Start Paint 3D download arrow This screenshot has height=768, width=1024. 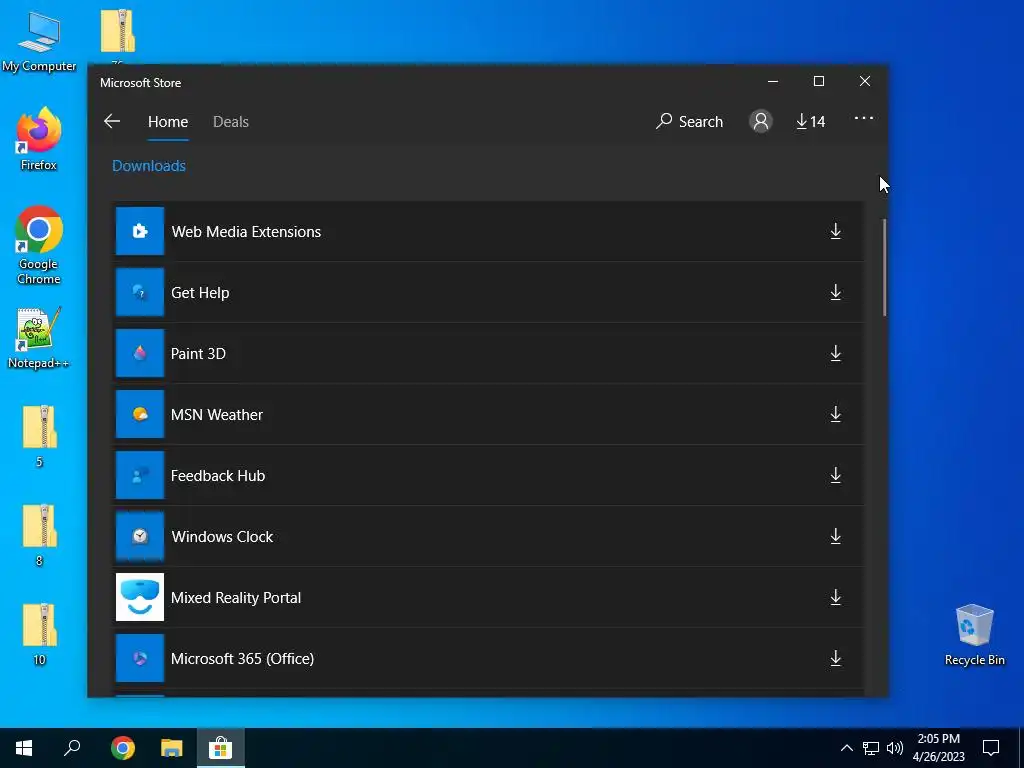pyautogui.click(x=835, y=353)
